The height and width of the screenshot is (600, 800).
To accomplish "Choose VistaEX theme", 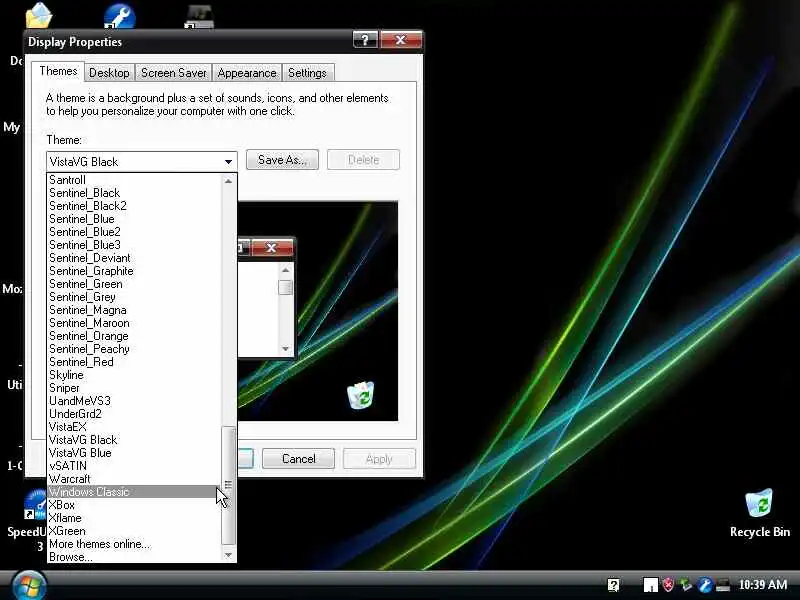I will coord(135,427).
